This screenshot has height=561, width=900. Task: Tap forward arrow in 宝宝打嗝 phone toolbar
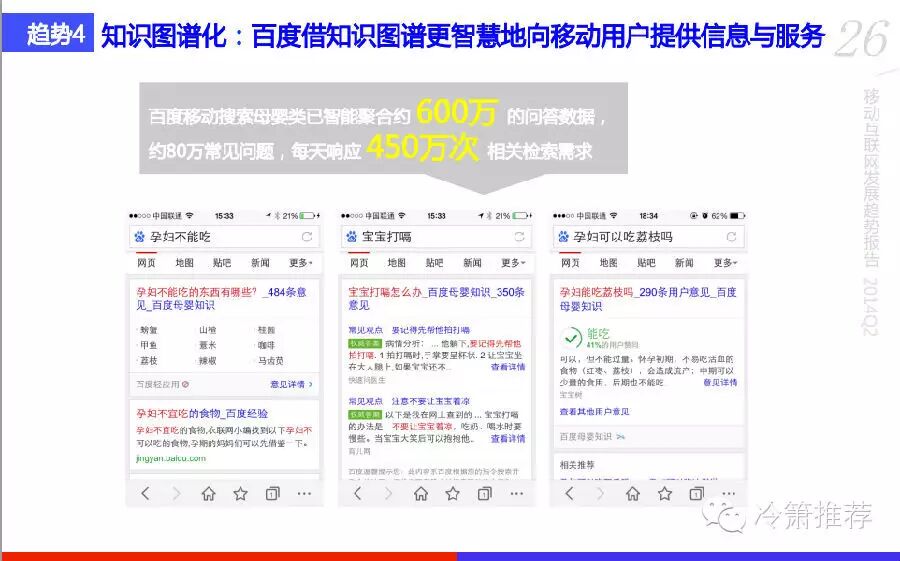tap(389, 493)
